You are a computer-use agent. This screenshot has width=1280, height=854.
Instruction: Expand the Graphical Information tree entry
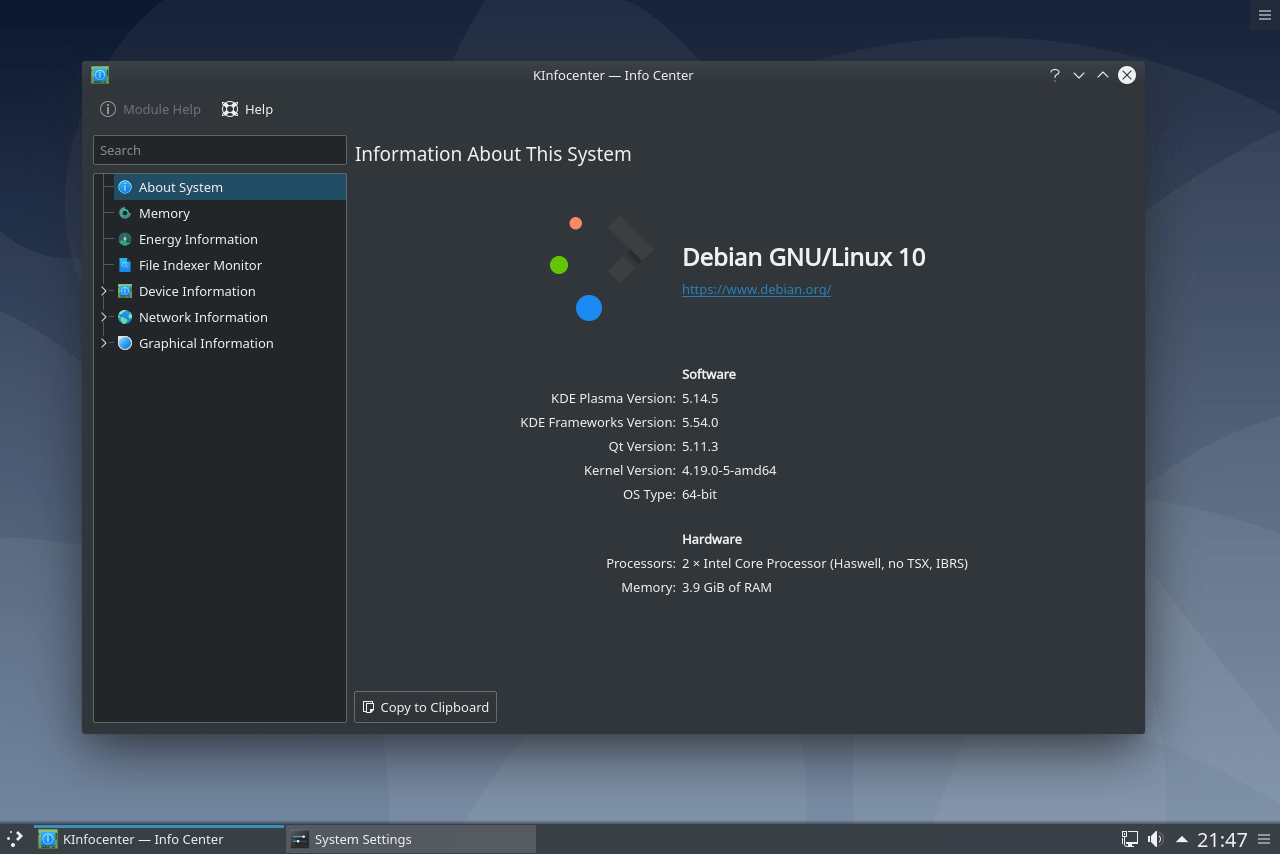103,343
